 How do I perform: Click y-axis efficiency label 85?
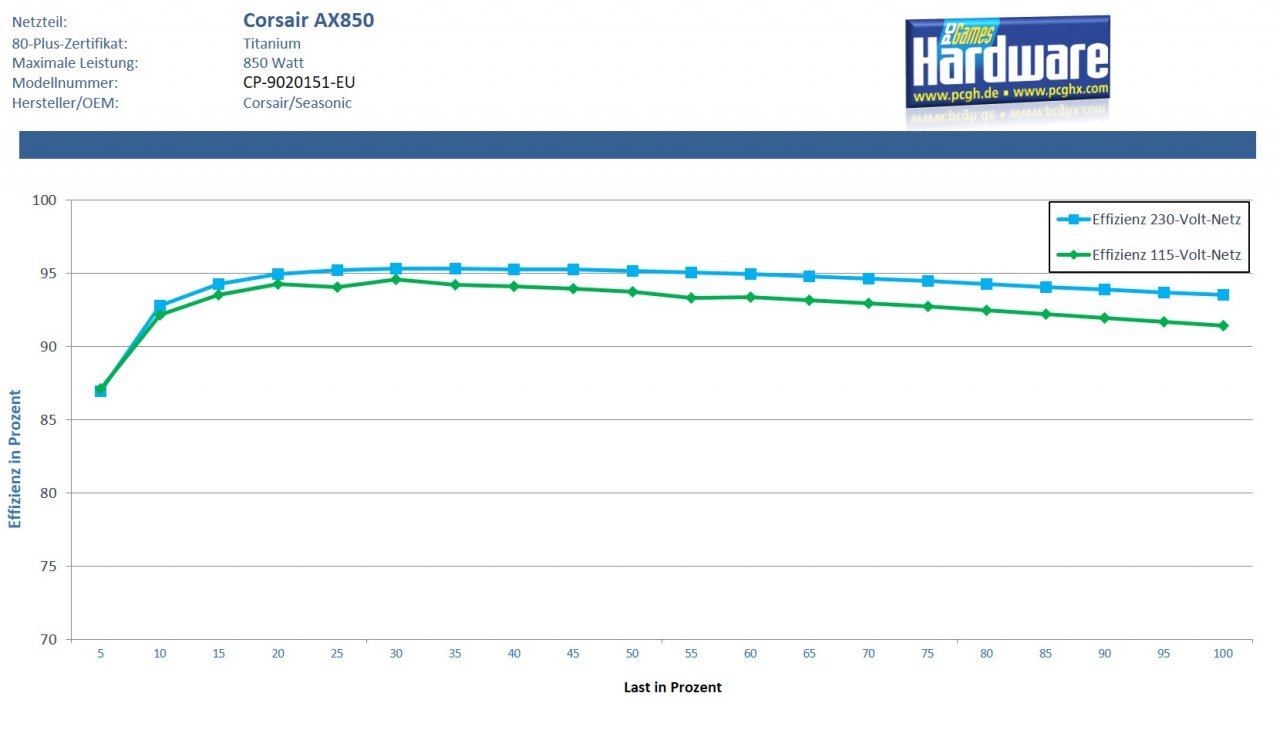click(x=50, y=420)
